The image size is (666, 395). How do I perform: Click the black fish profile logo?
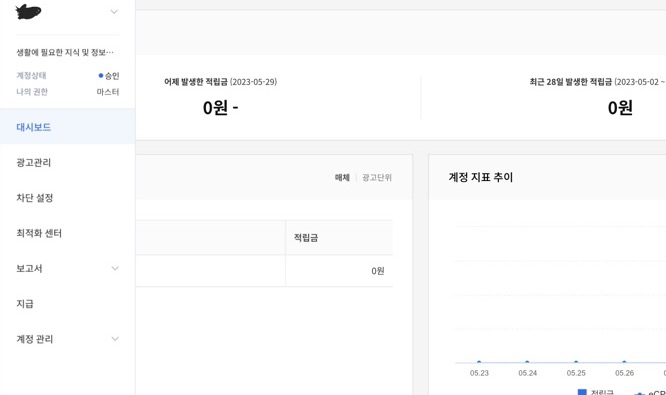[28, 11]
